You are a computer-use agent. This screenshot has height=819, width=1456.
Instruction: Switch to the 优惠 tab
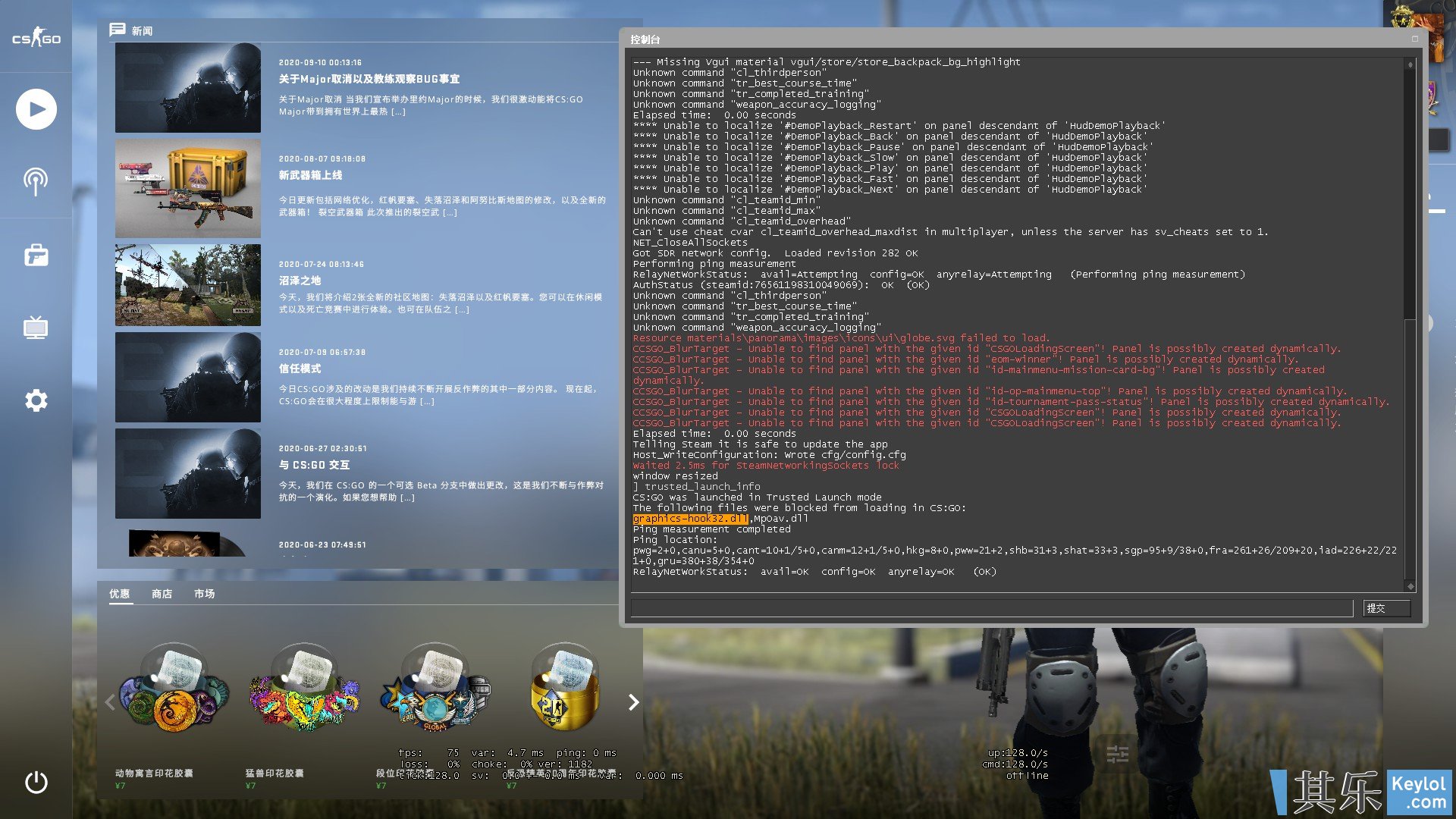(x=120, y=594)
